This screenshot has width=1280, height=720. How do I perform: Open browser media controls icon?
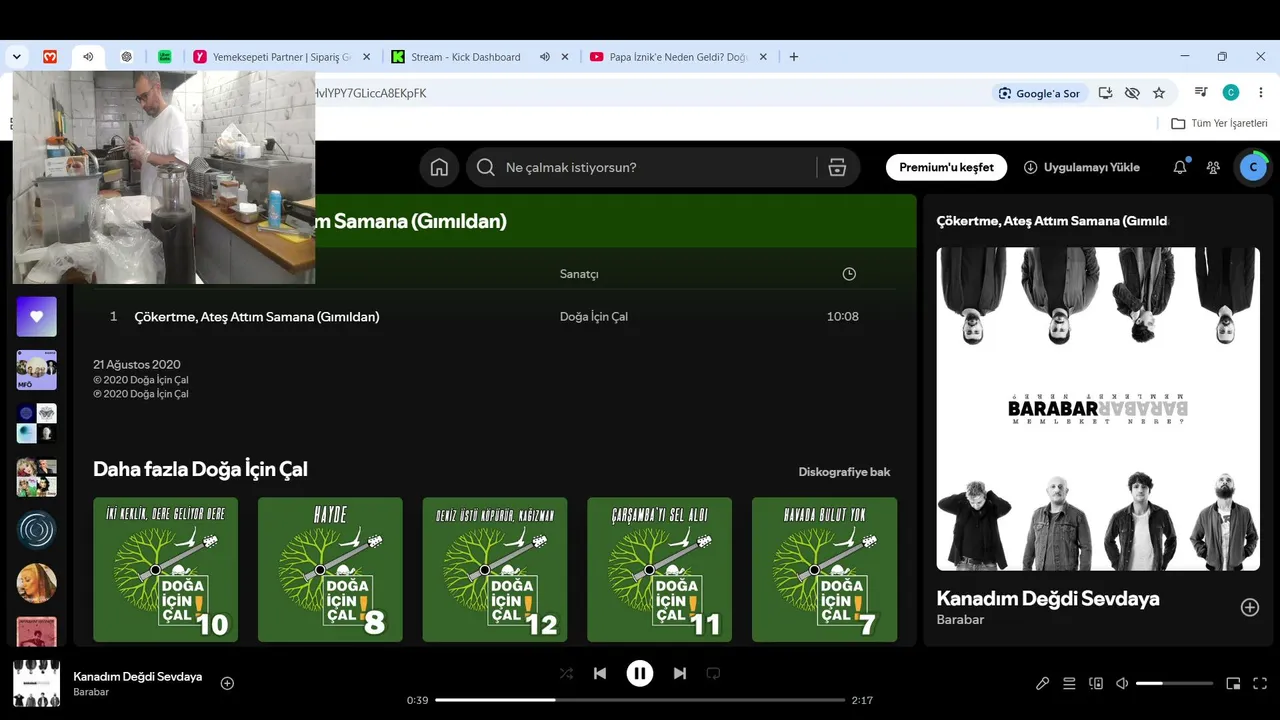click(x=1201, y=92)
